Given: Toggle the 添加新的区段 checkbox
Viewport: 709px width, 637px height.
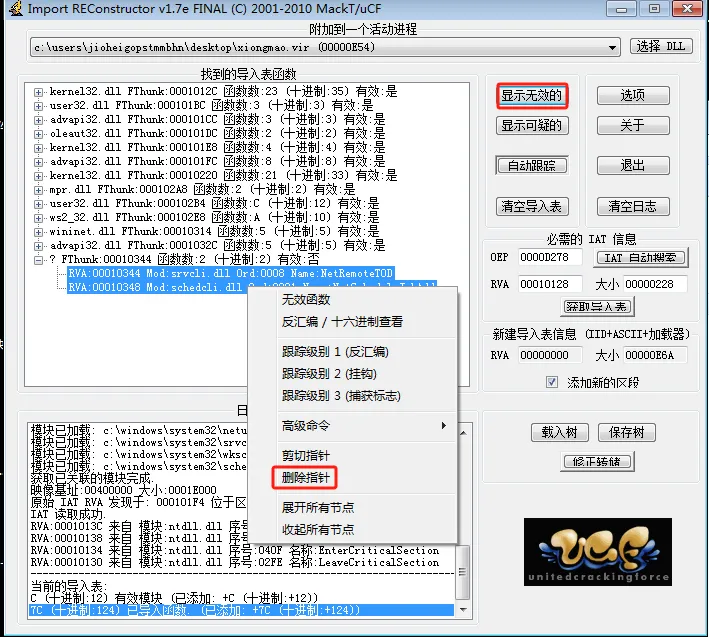Looking at the screenshot, I should pos(552,382).
